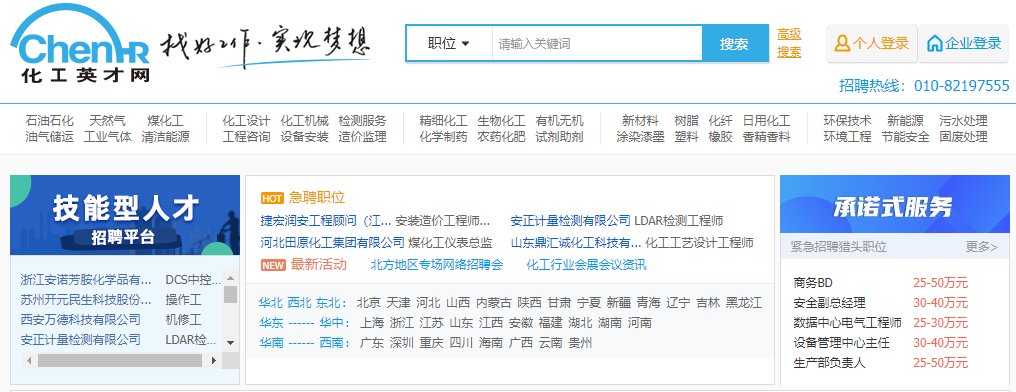This screenshot has height=392, width=1016.
Task: Click the 急聘职位 heading
Action: pyautogui.click(x=316, y=198)
